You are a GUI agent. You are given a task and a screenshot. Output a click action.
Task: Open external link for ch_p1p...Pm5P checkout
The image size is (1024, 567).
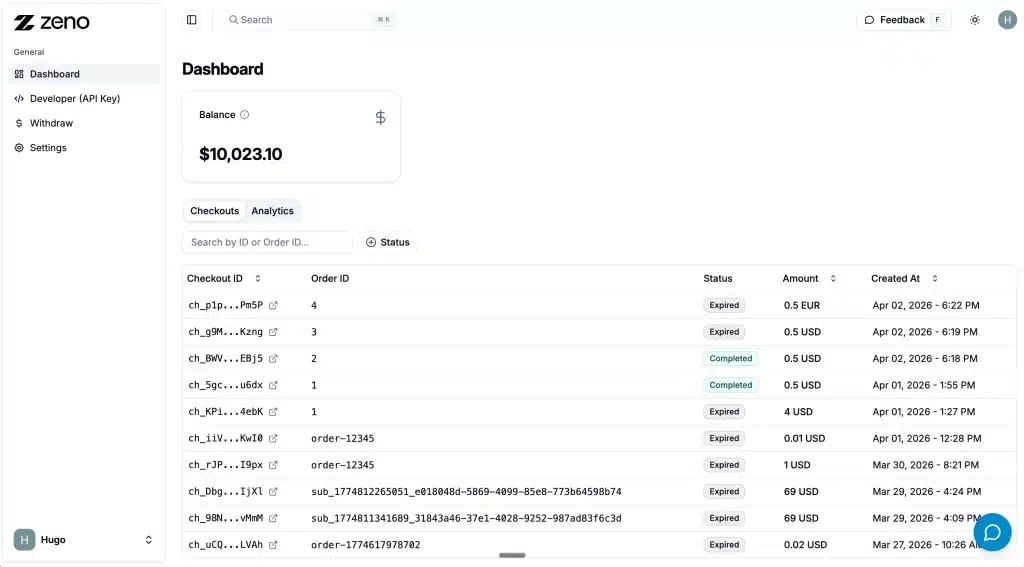click(x=273, y=305)
